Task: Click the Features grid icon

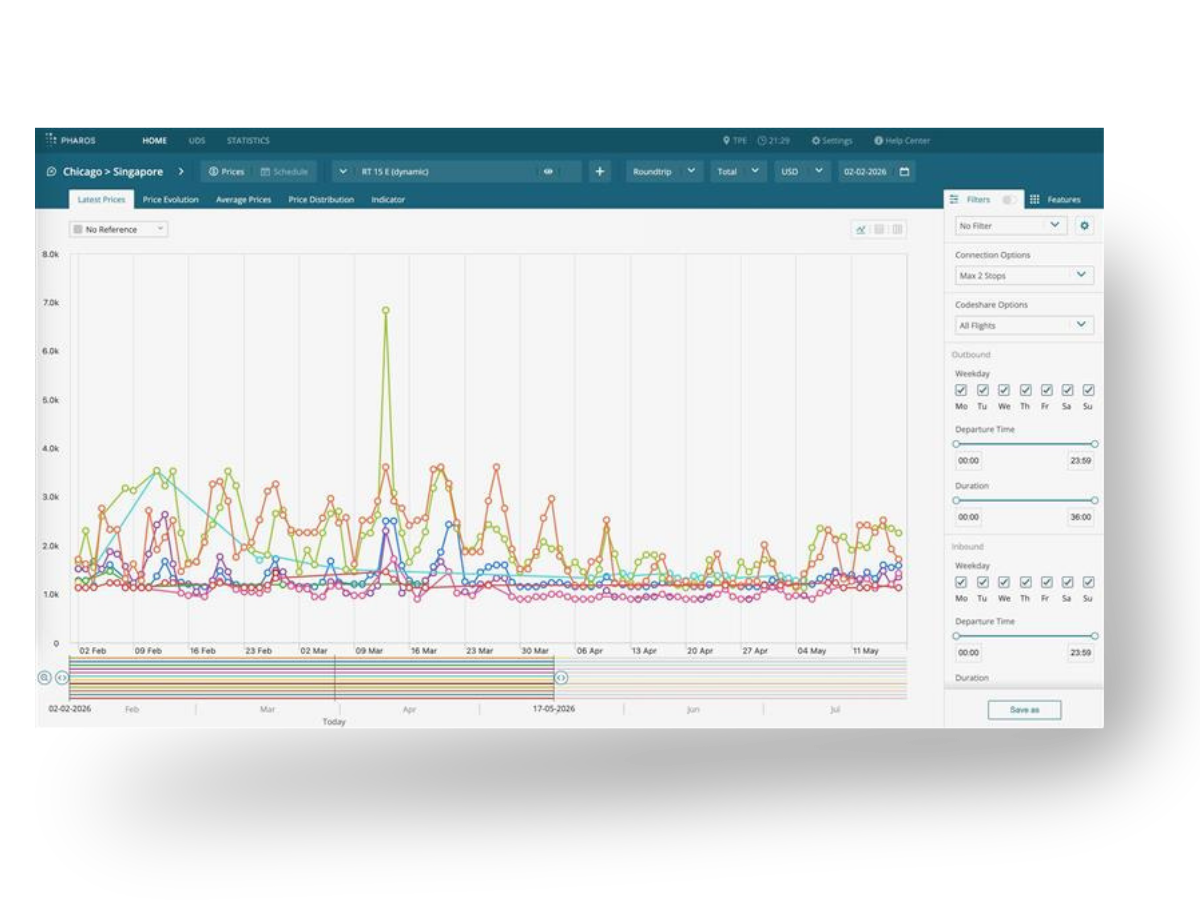Action: [1034, 199]
